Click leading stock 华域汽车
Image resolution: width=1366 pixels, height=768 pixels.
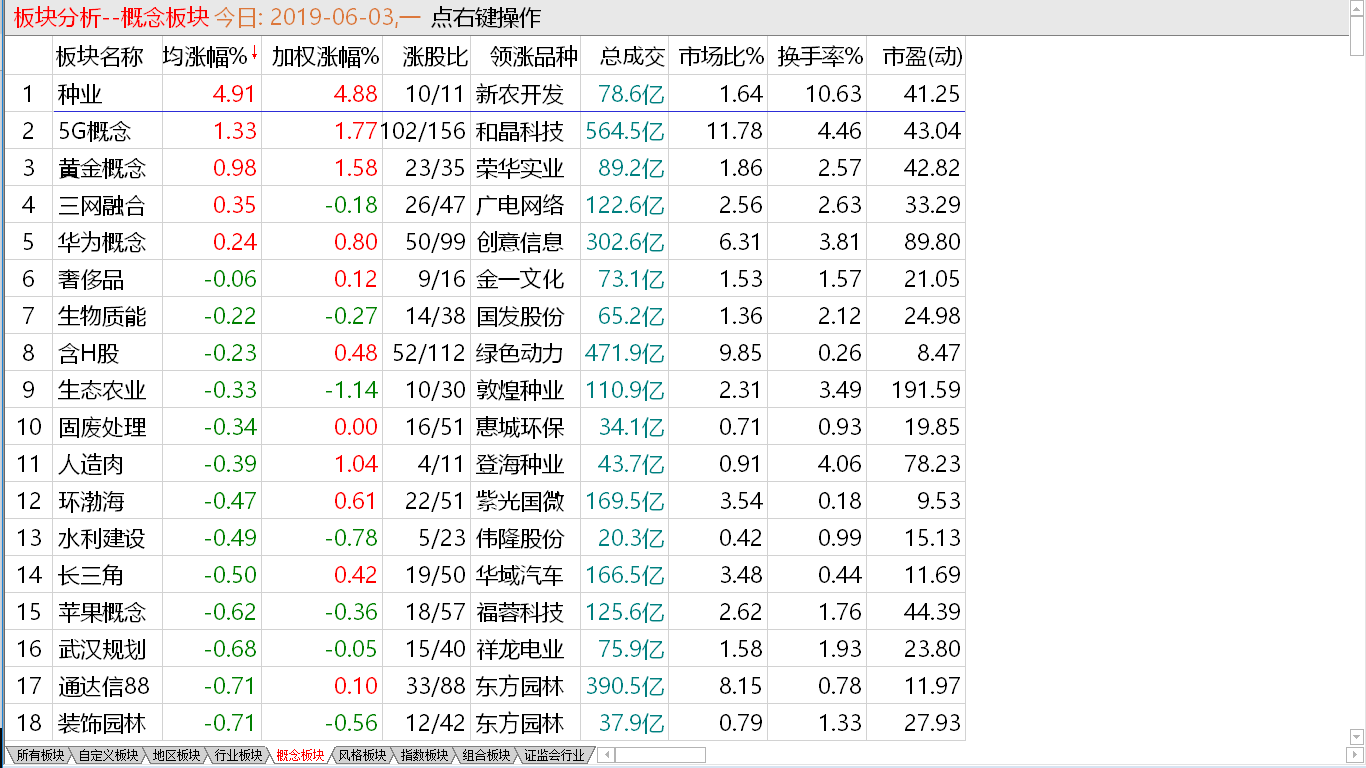tap(520, 575)
